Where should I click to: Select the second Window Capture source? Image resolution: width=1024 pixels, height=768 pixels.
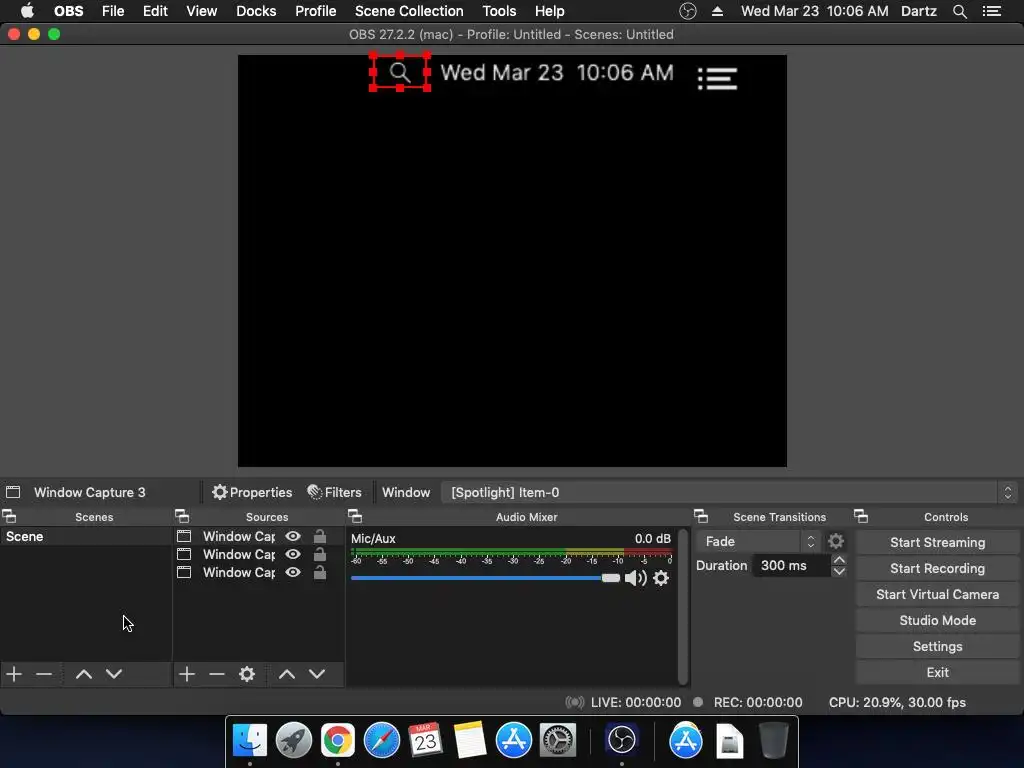pyautogui.click(x=239, y=554)
